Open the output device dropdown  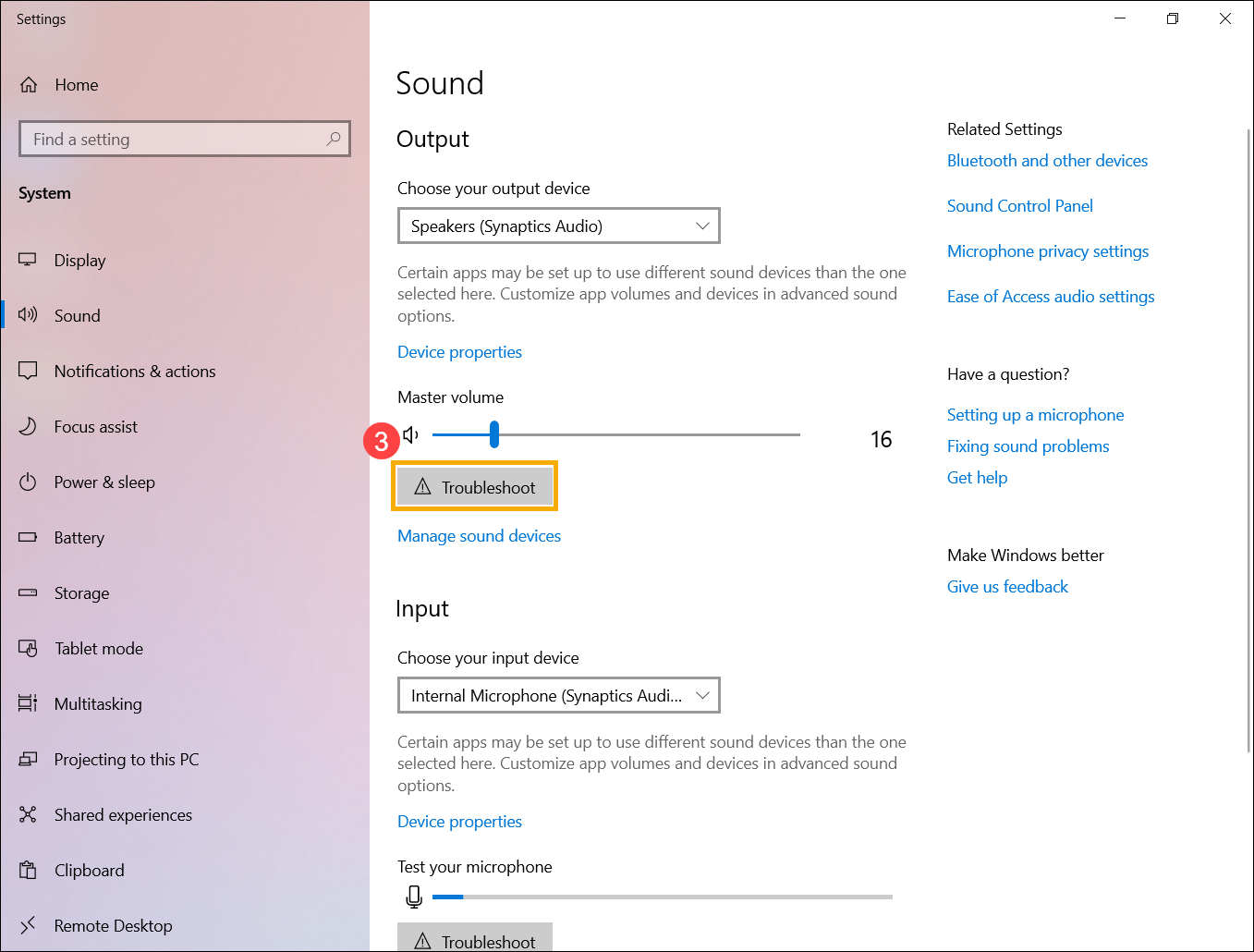(558, 226)
